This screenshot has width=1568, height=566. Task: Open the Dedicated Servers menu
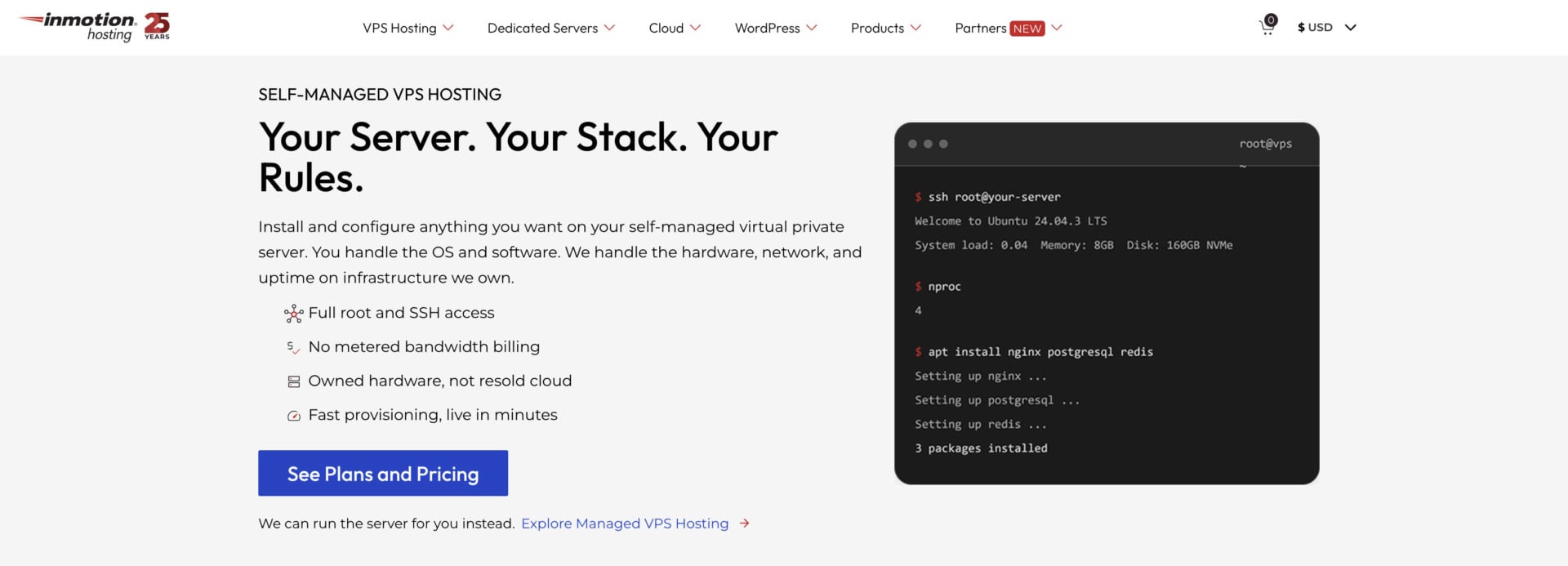(x=542, y=28)
